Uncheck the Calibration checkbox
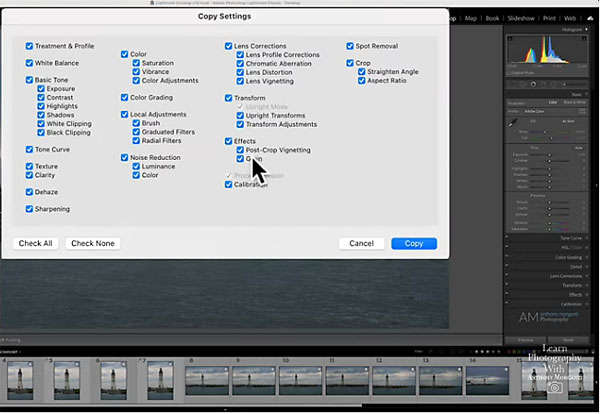 228,184
